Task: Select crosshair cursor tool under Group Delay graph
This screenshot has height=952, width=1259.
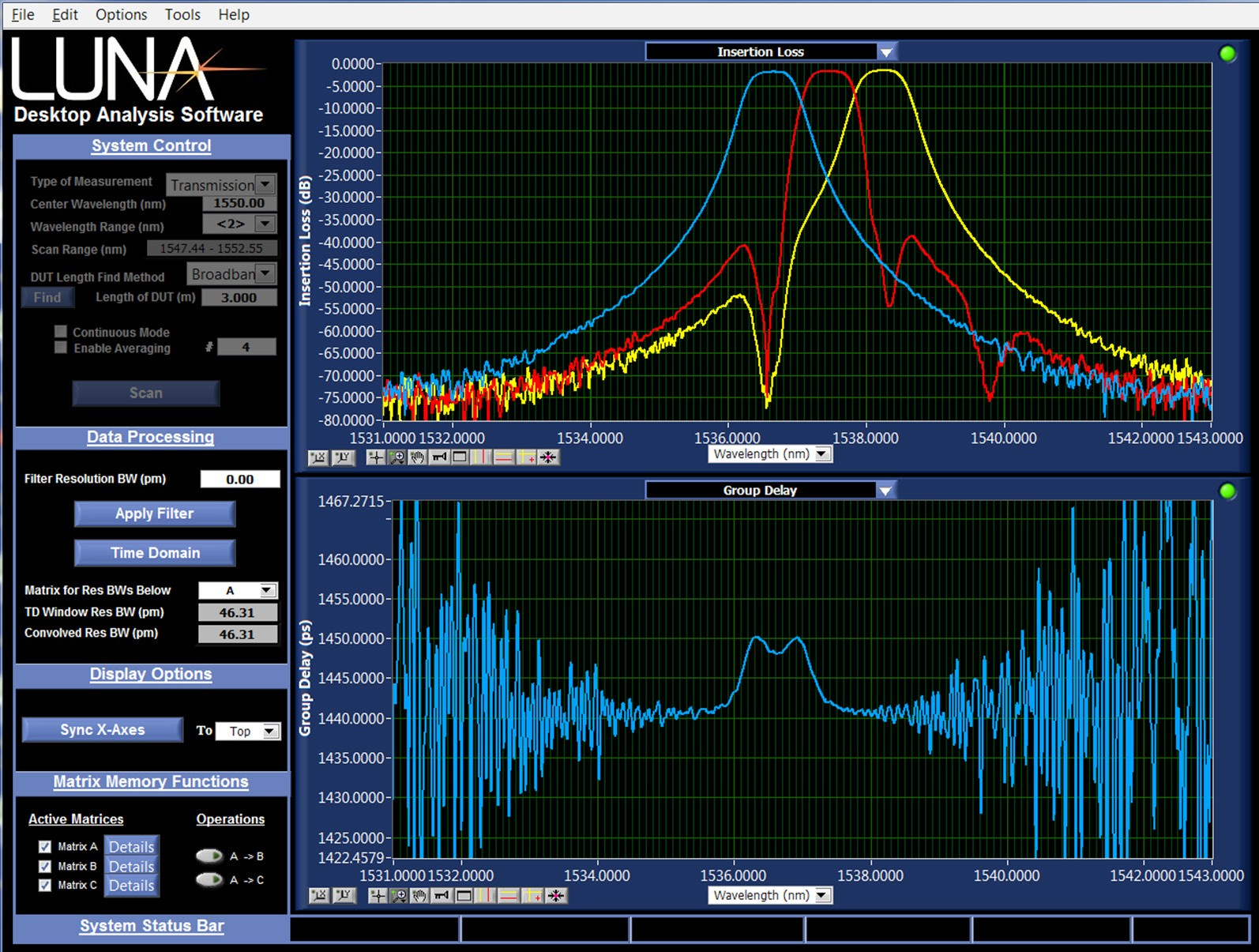Action: click(x=378, y=895)
